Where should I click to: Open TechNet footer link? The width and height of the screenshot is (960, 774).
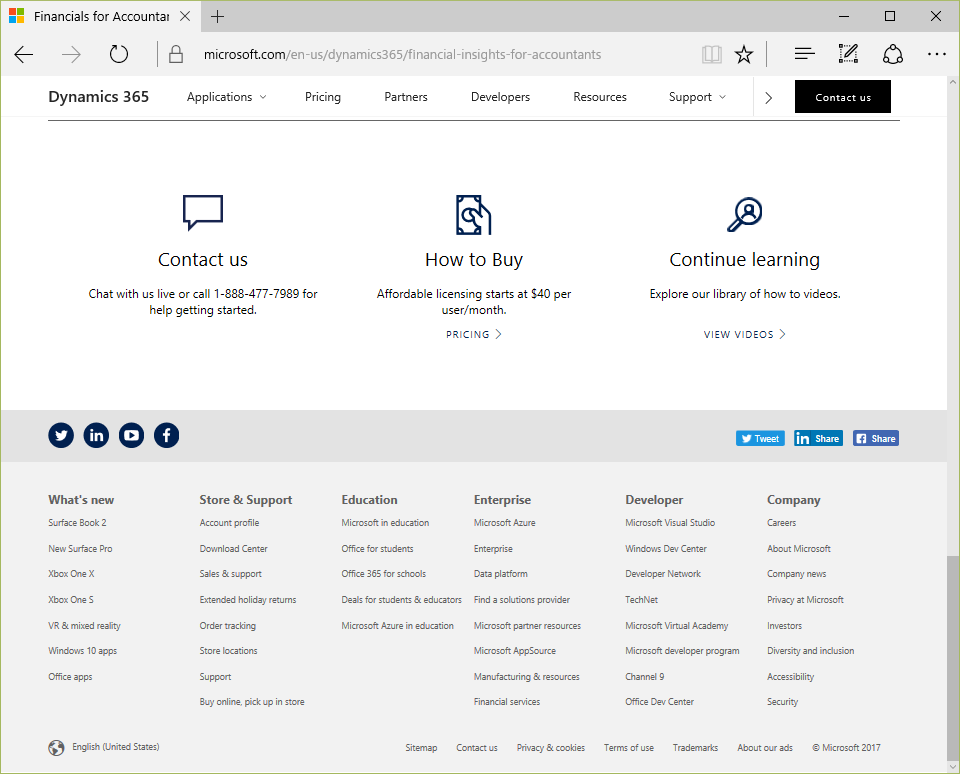(642, 600)
